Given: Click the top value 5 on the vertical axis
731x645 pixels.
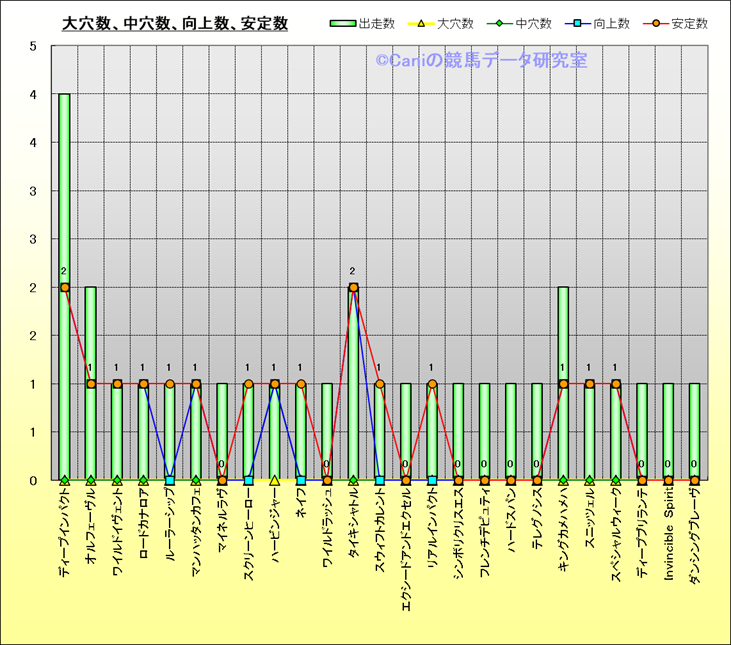Looking at the screenshot, I should tap(33, 46).
